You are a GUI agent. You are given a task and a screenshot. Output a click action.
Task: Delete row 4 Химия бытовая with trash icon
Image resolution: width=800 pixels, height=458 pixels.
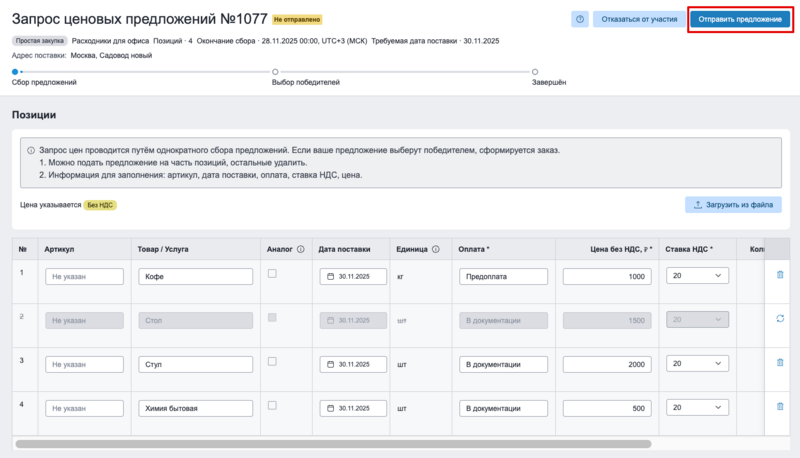pyautogui.click(x=780, y=407)
